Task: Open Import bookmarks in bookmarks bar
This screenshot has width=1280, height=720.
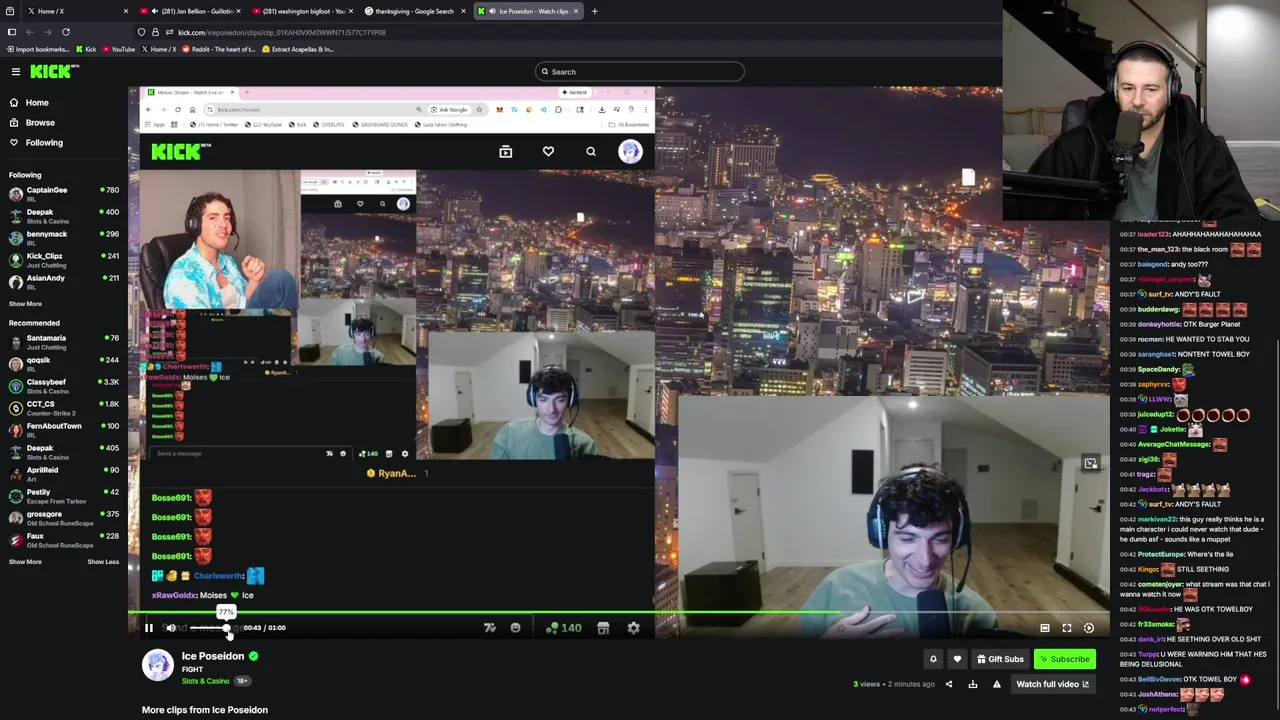Action: (38, 49)
